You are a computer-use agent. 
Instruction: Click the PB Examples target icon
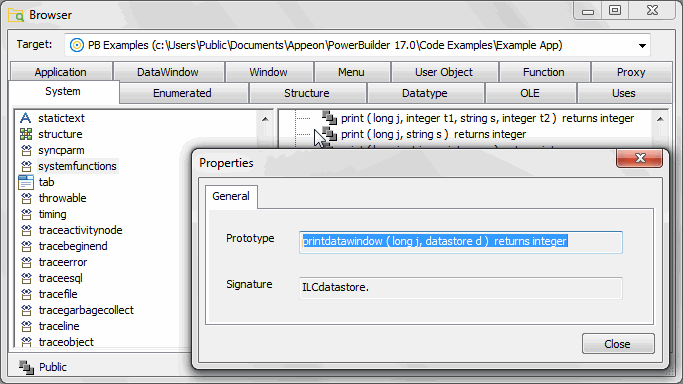(x=77, y=45)
